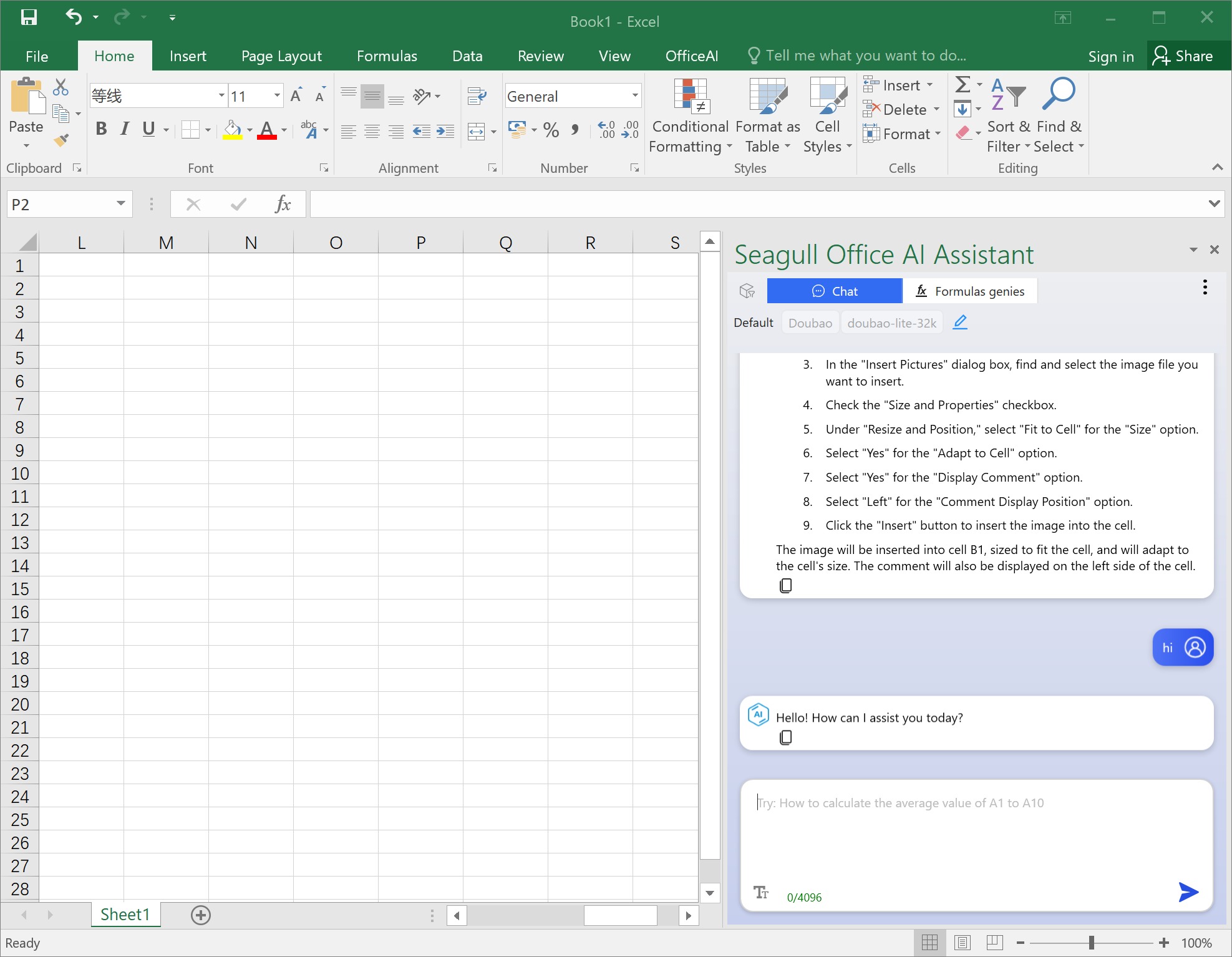Toggle Wrap Text
The height and width of the screenshot is (957, 1232).
point(477,96)
